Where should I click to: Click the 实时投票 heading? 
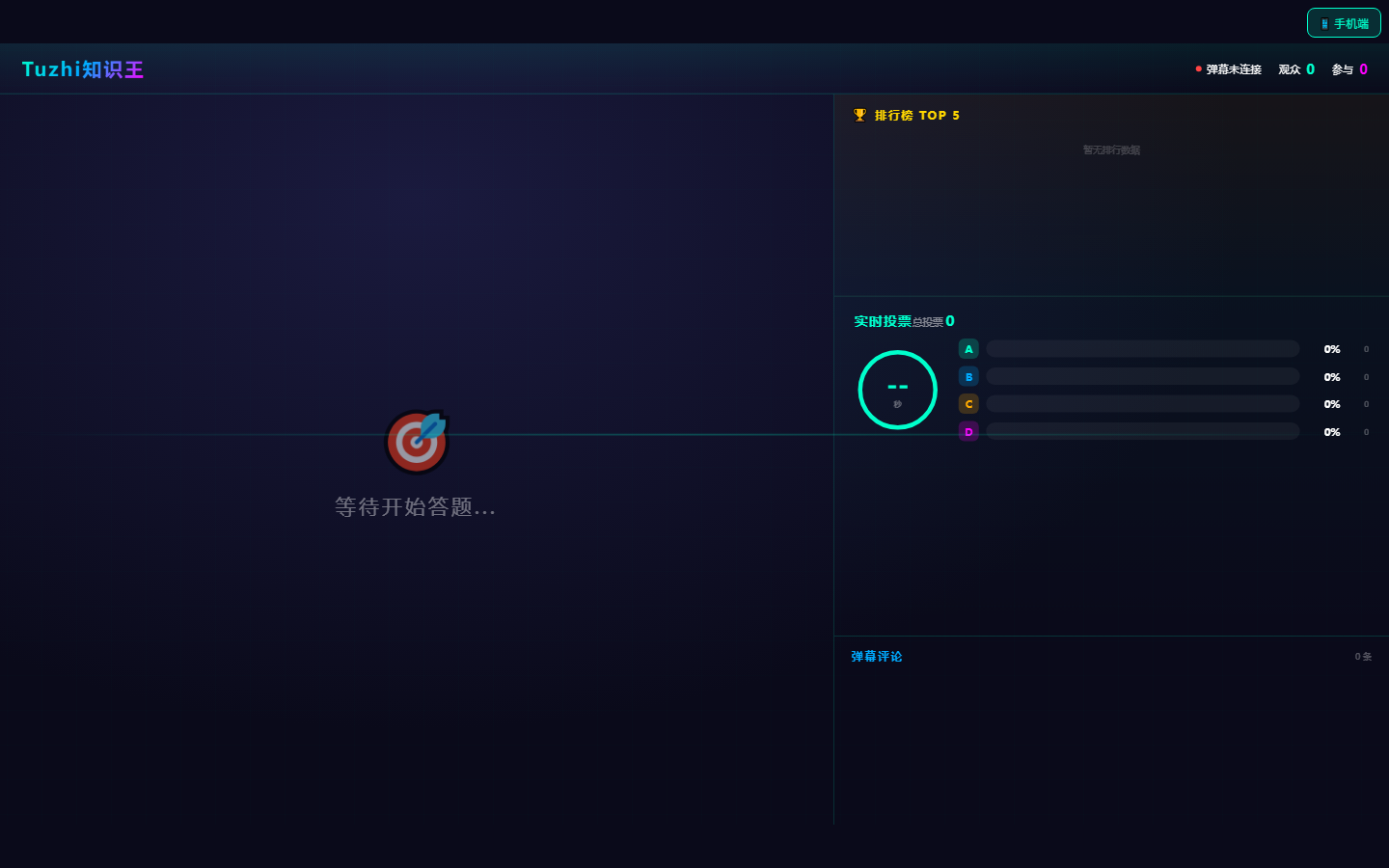click(883, 321)
